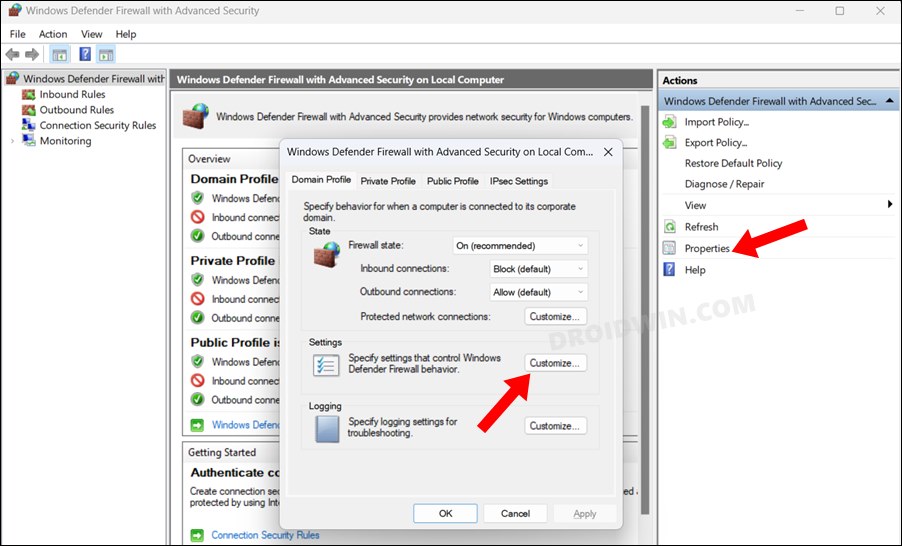
Task: Click the Inbound Rules icon in tree
Action: click(28, 94)
